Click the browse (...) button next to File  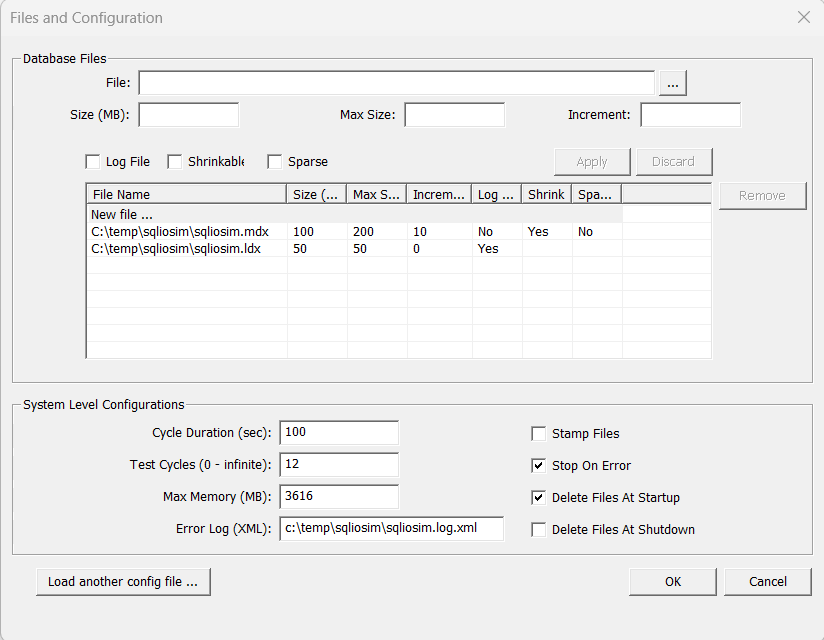pyautogui.click(x=673, y=83)
